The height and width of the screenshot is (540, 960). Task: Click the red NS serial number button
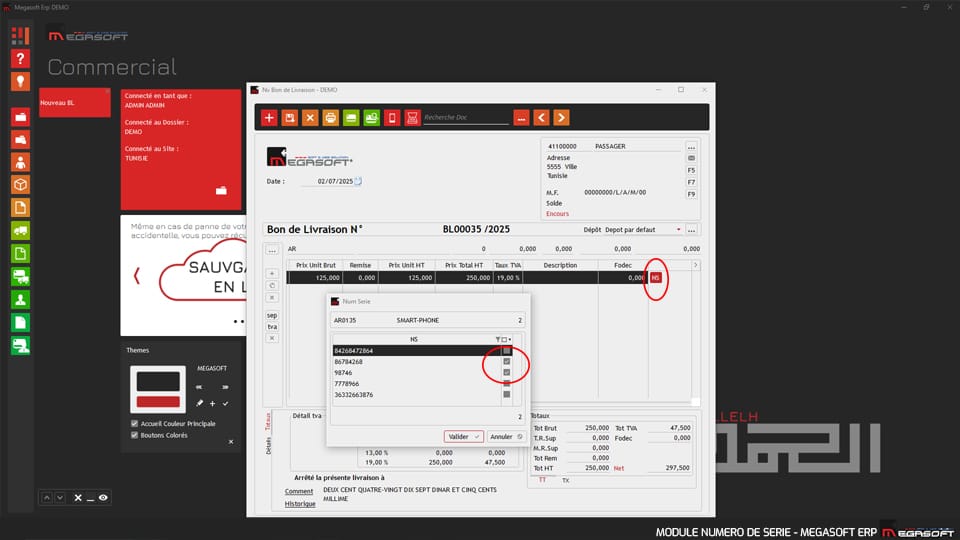click(656, 278)
